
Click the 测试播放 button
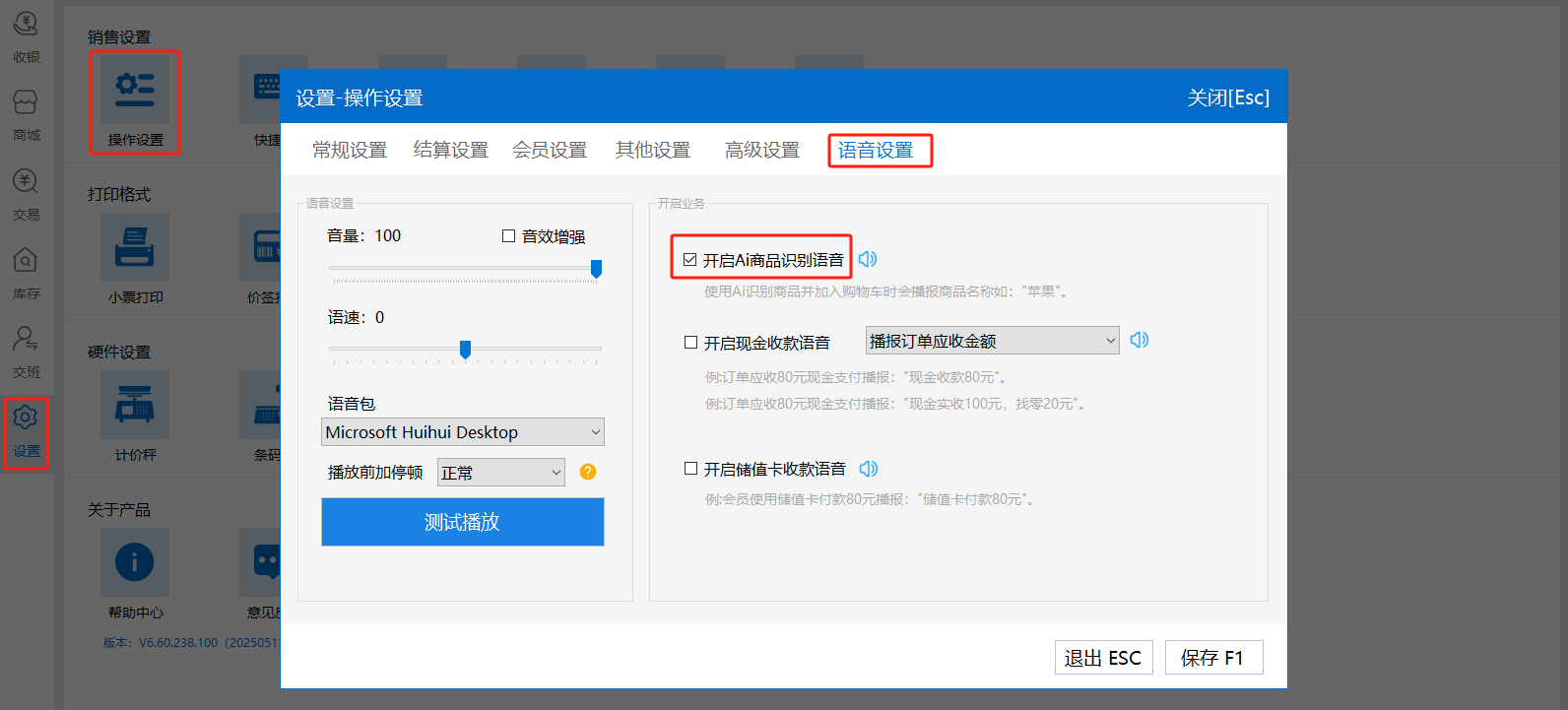[x=463, y=522]
